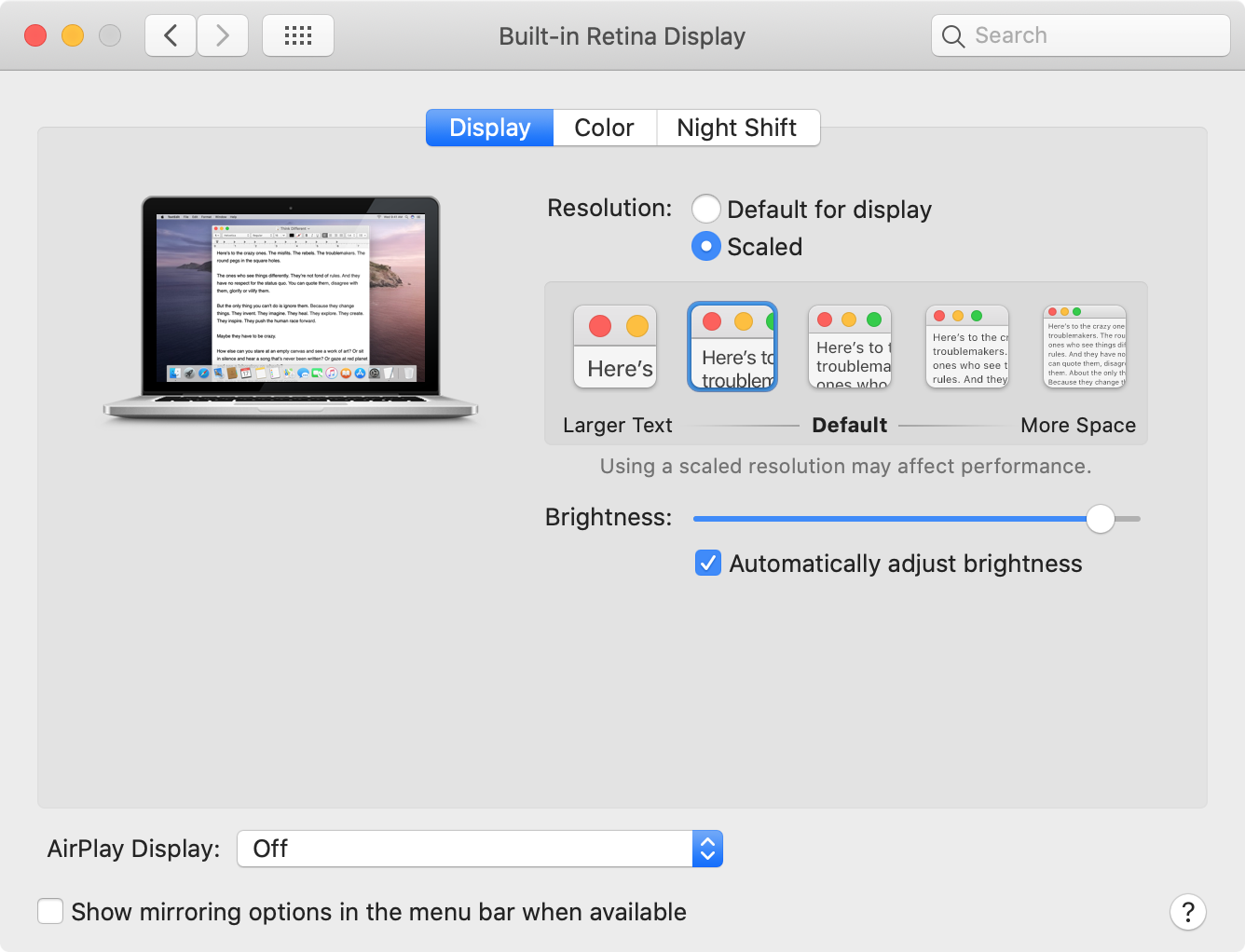Click the bold Default label
The width and height of the screenshot is (1245, 952).
(849, 425)
